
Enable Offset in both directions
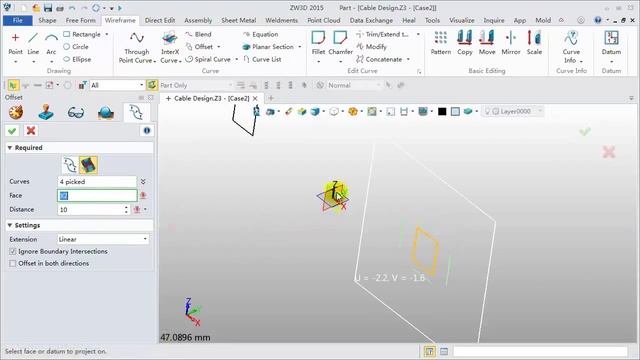pos(13,264)
